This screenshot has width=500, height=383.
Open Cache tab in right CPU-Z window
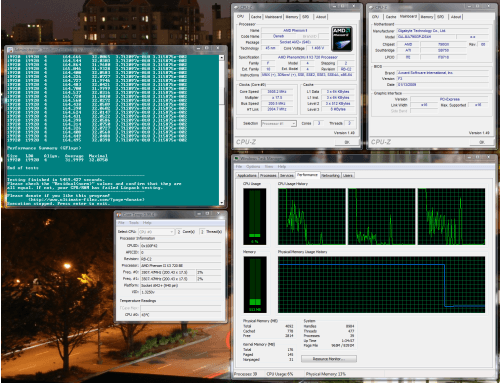[391, 17]
